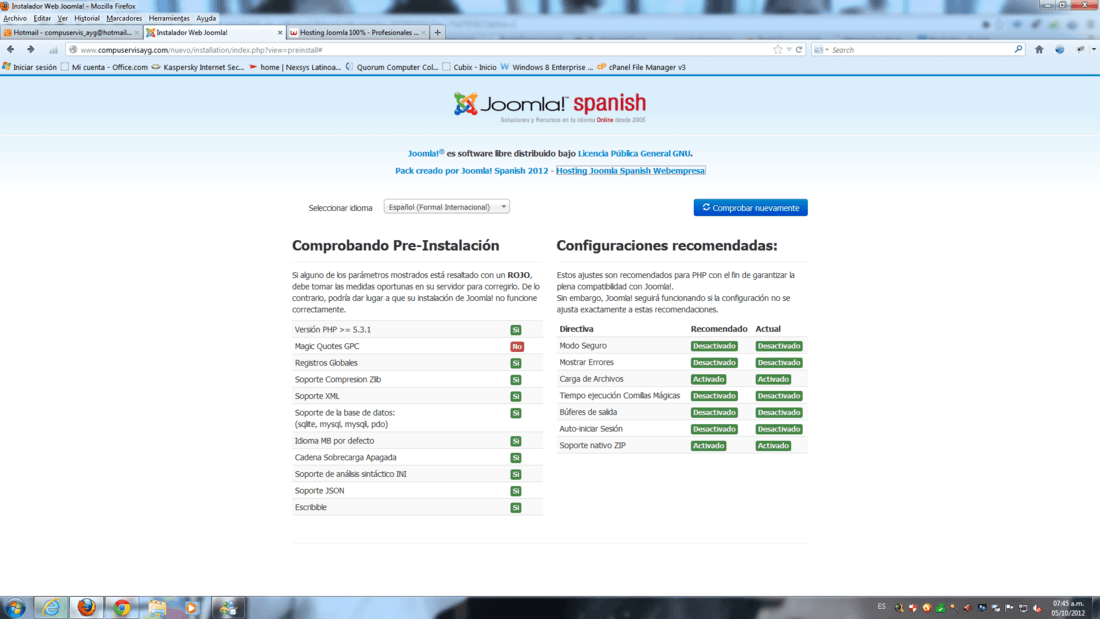Click Recomendado badge for Modo Seguro
This screenshot has height=619, width=1100.
[714, 346]
